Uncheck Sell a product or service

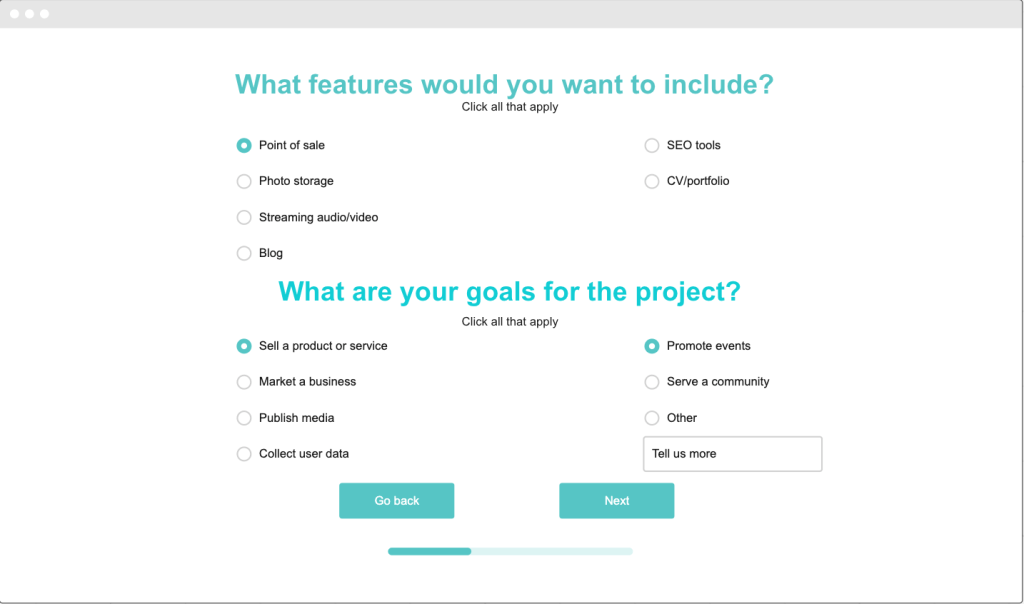[x=244, y=346]
